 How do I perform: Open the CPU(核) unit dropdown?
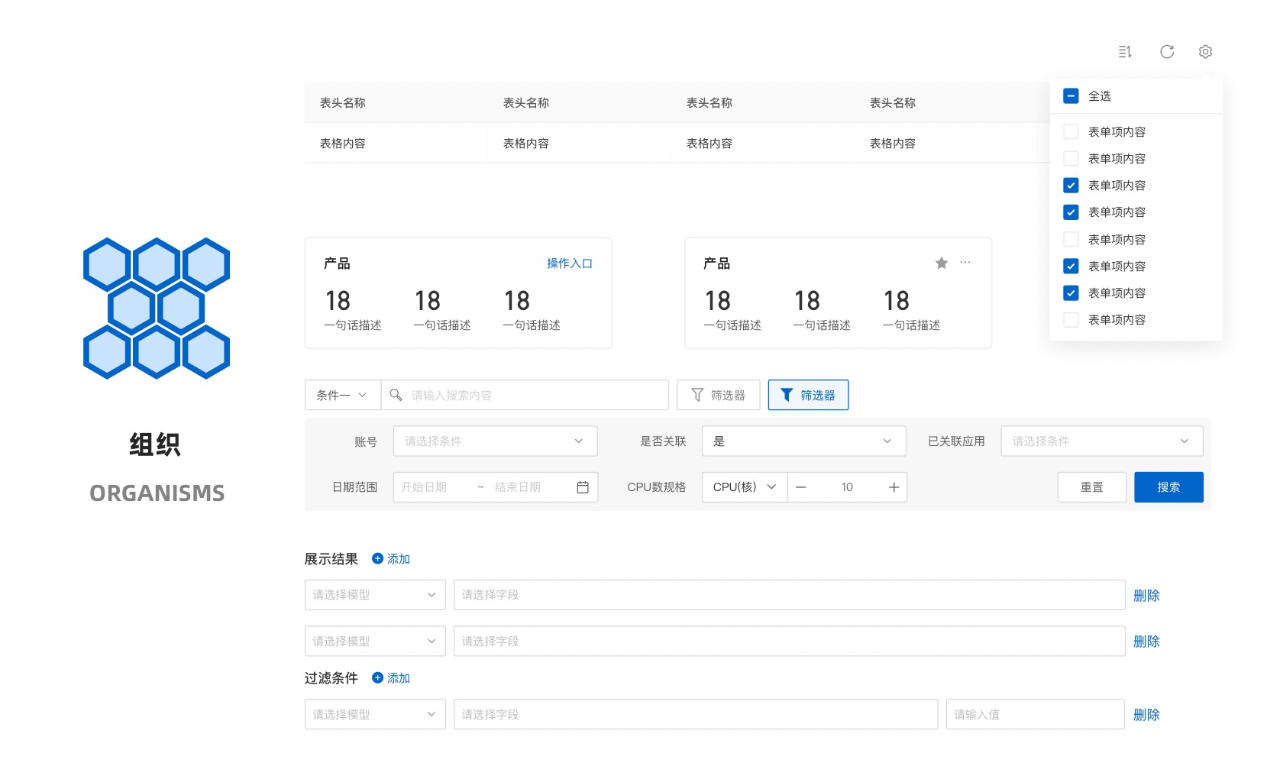point(745,487)
